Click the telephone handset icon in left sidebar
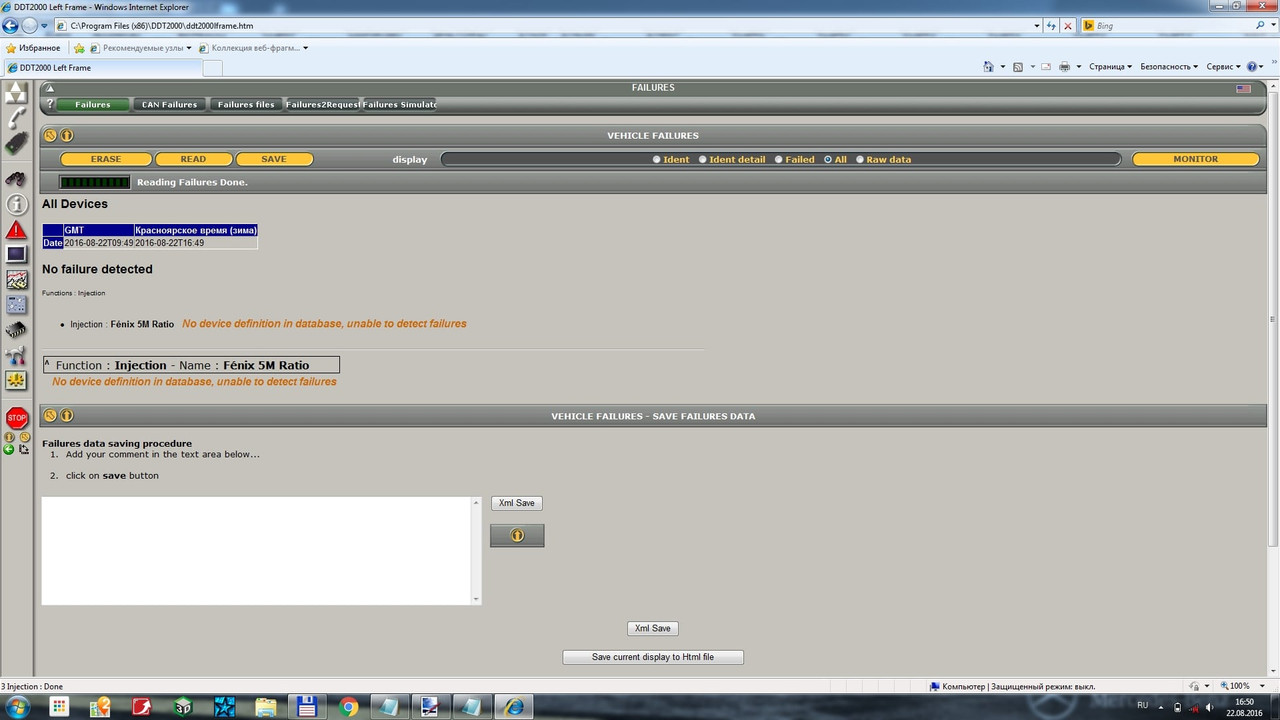Viewport: 1280px width, 720px height. (x=16, y=119)
